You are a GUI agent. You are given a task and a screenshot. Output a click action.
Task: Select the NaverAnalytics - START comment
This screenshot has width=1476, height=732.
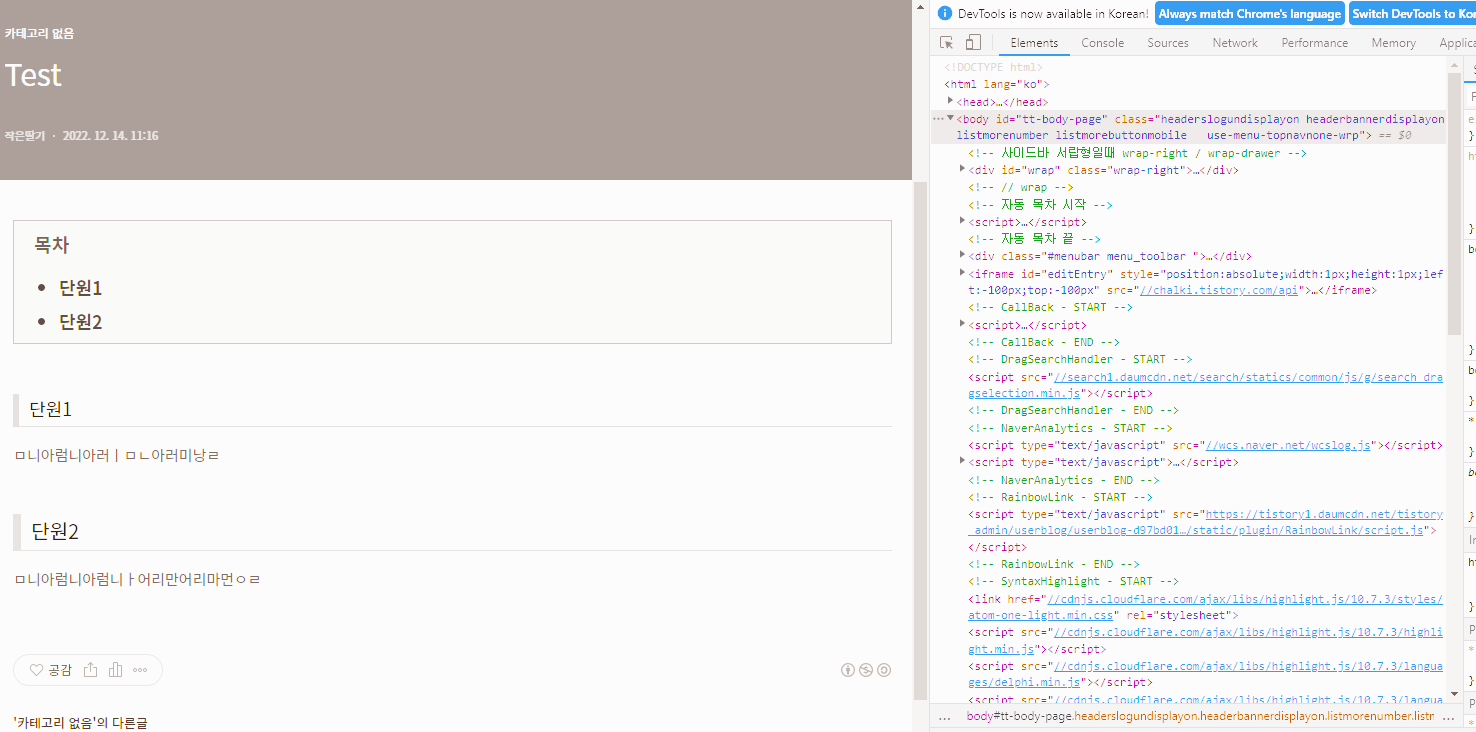point(1070,428)
